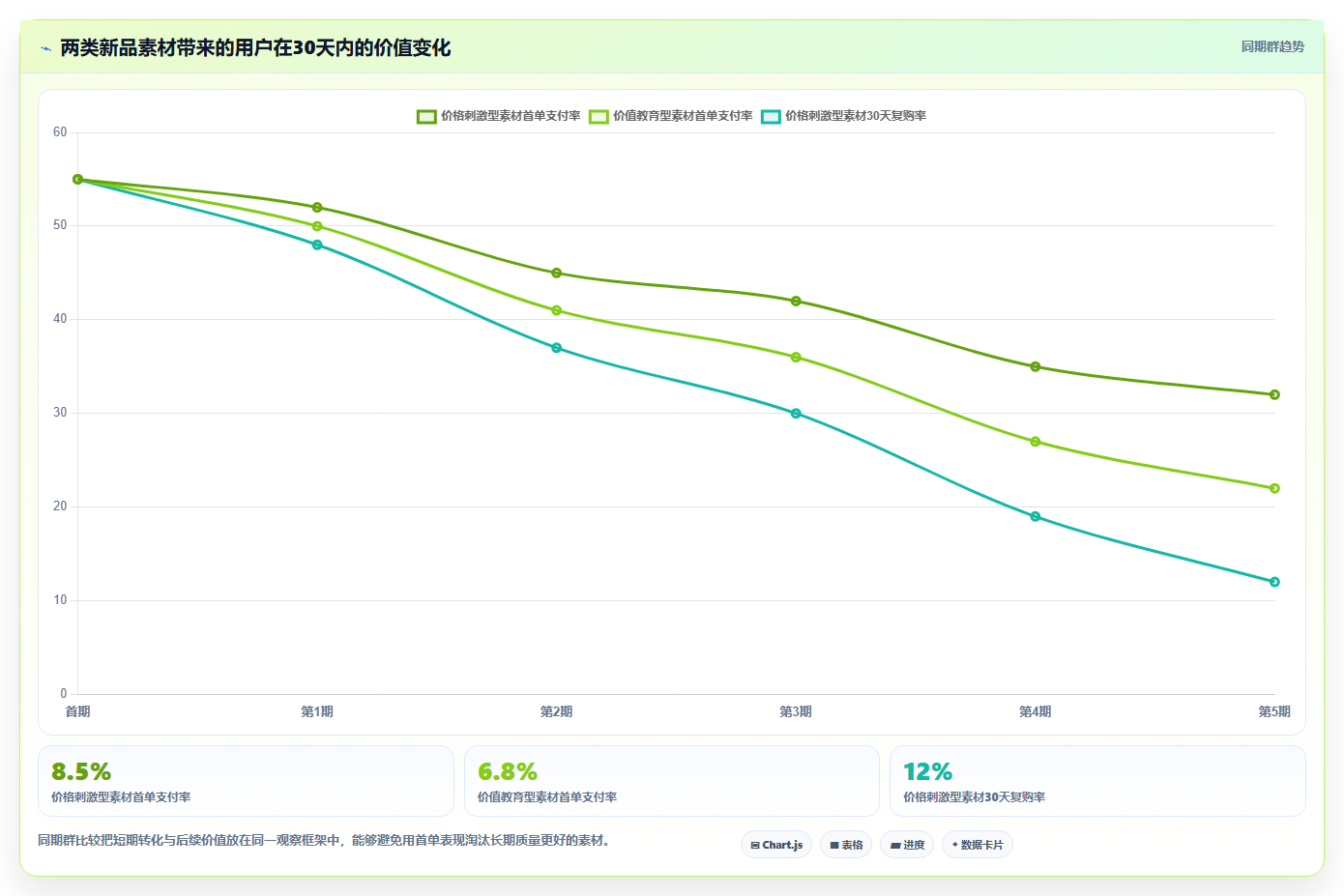
Task: Click the 6.8% card caption 价值教育型素材首单支付率
Action: [x=547, y=797]
